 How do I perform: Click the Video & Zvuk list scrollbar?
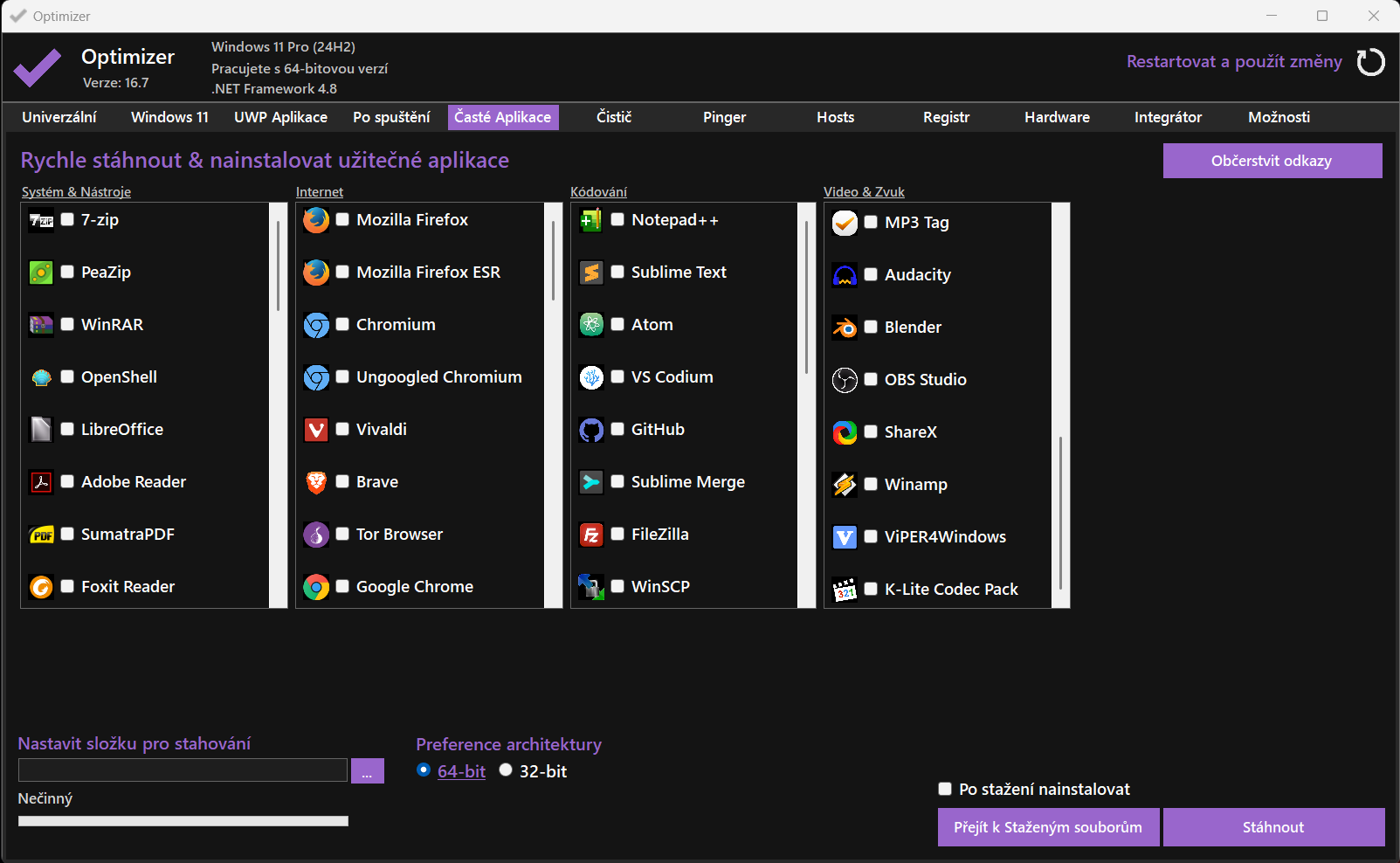pos(1061,405)
